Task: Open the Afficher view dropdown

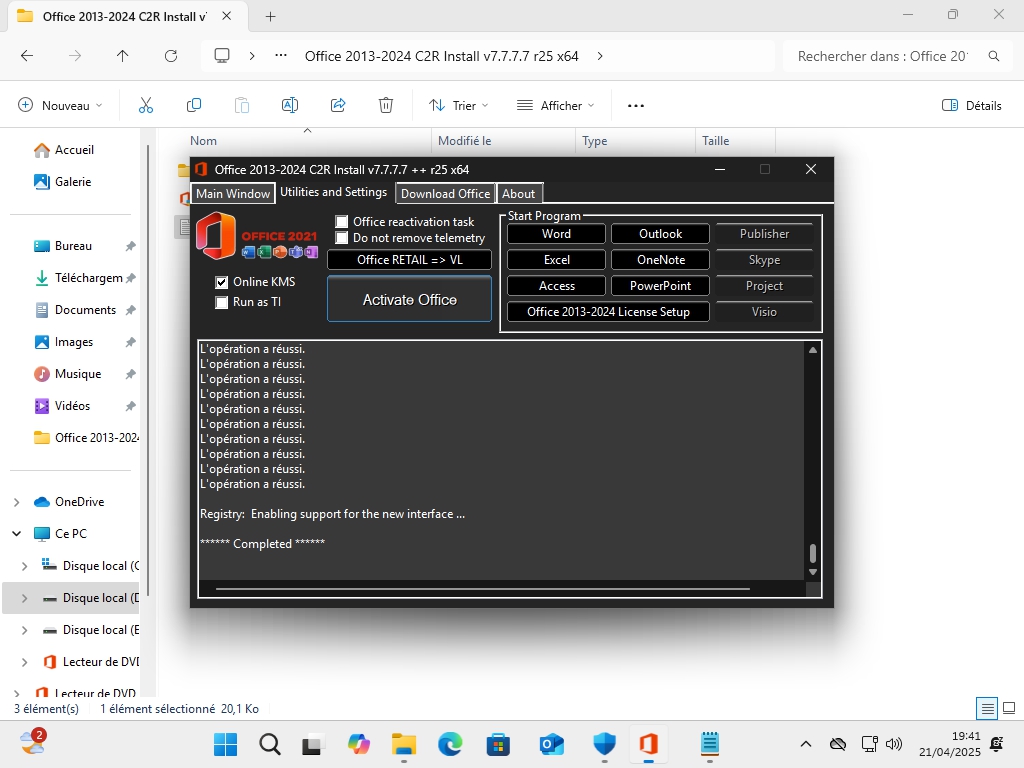Action: pyautogui.click(x=555, y=105)
